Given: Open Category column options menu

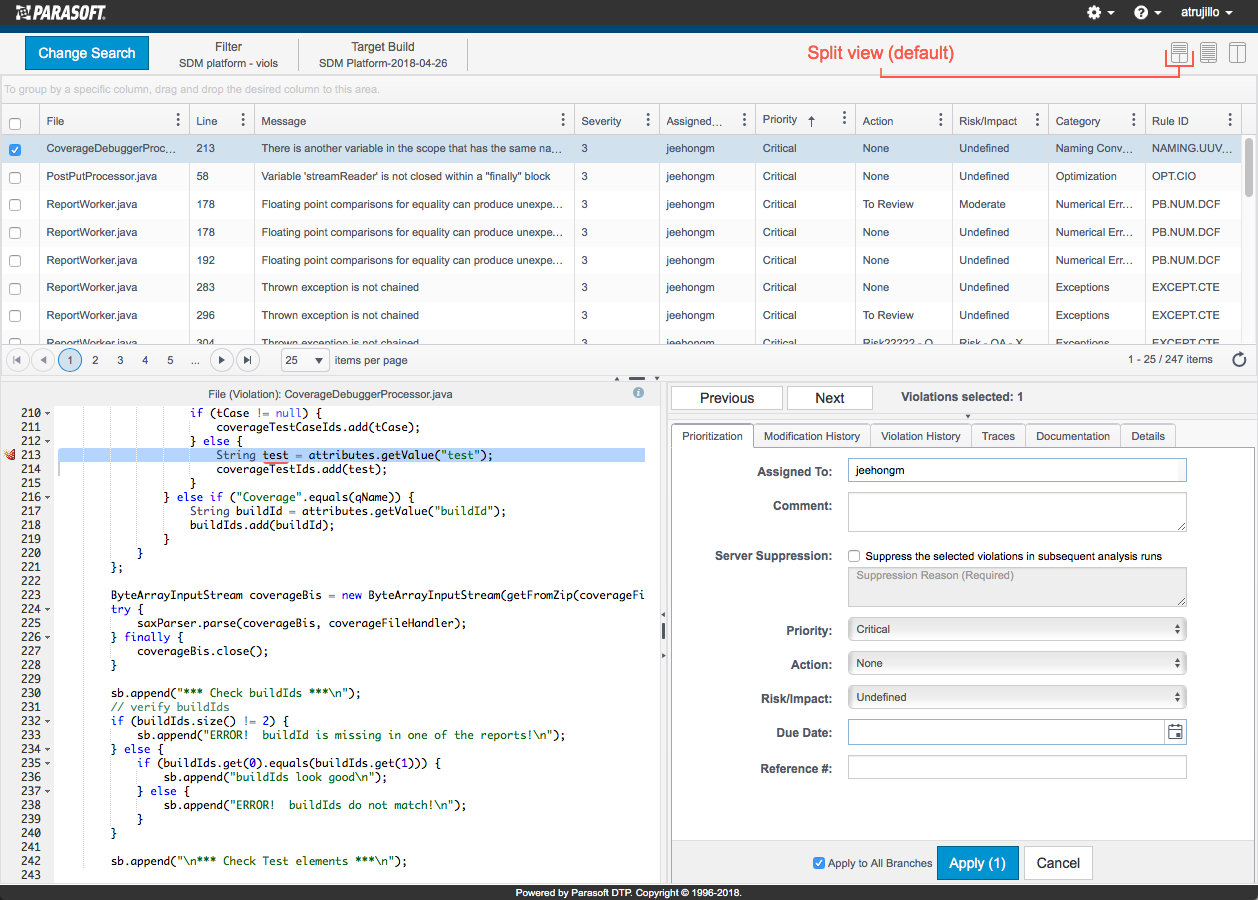Looking at the screenshot, I should point(1133,120).
